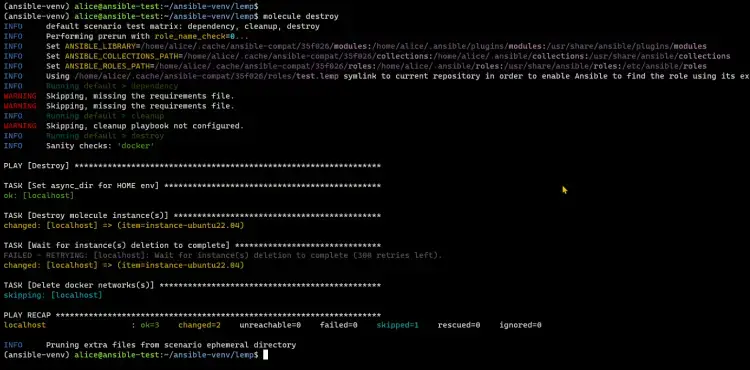
Task: Click the "ok: [localhost]" status line
Action: (x=39, y=196)
